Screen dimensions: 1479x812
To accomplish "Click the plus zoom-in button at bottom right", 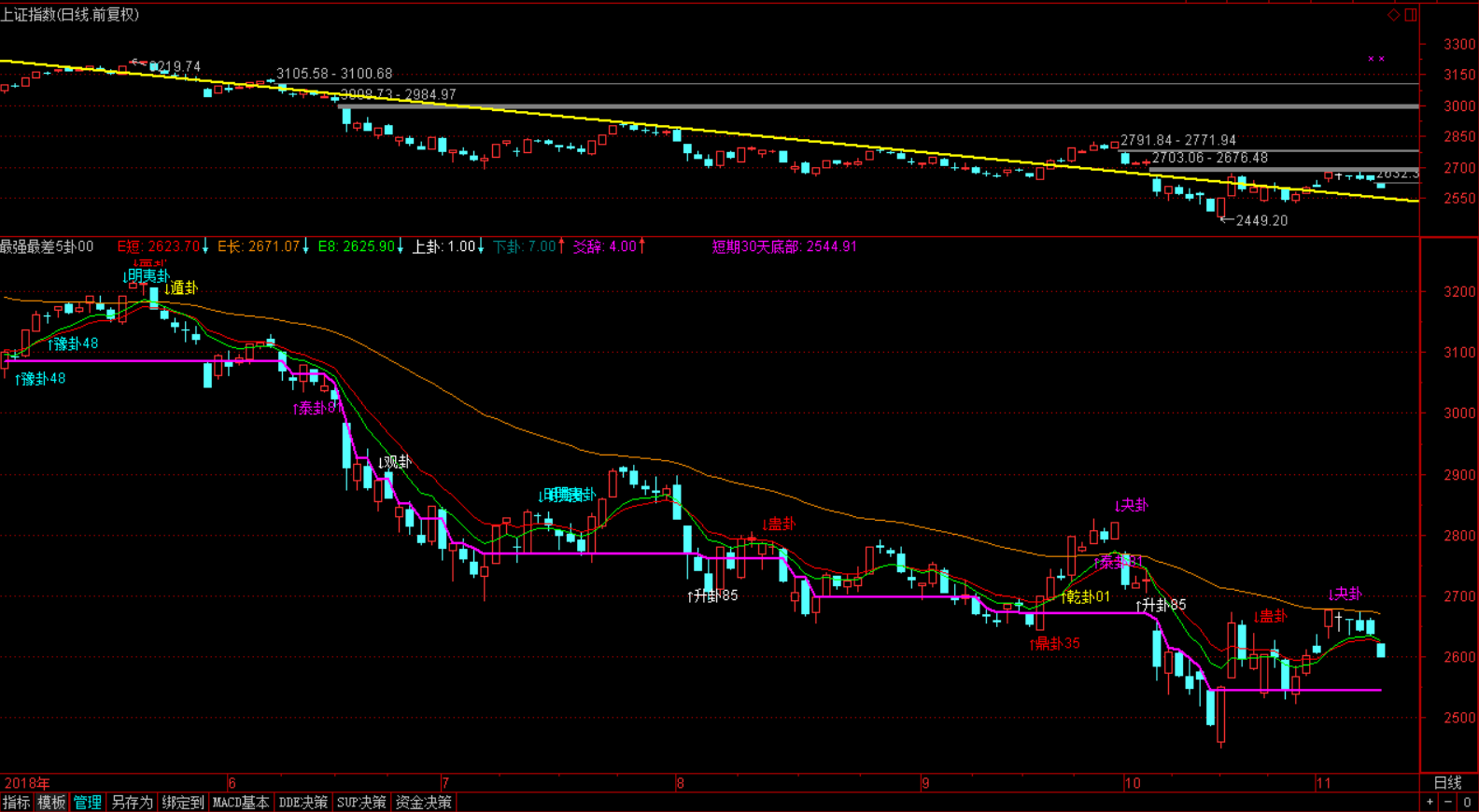I will pyautogui.click(x=1430, y=803).
